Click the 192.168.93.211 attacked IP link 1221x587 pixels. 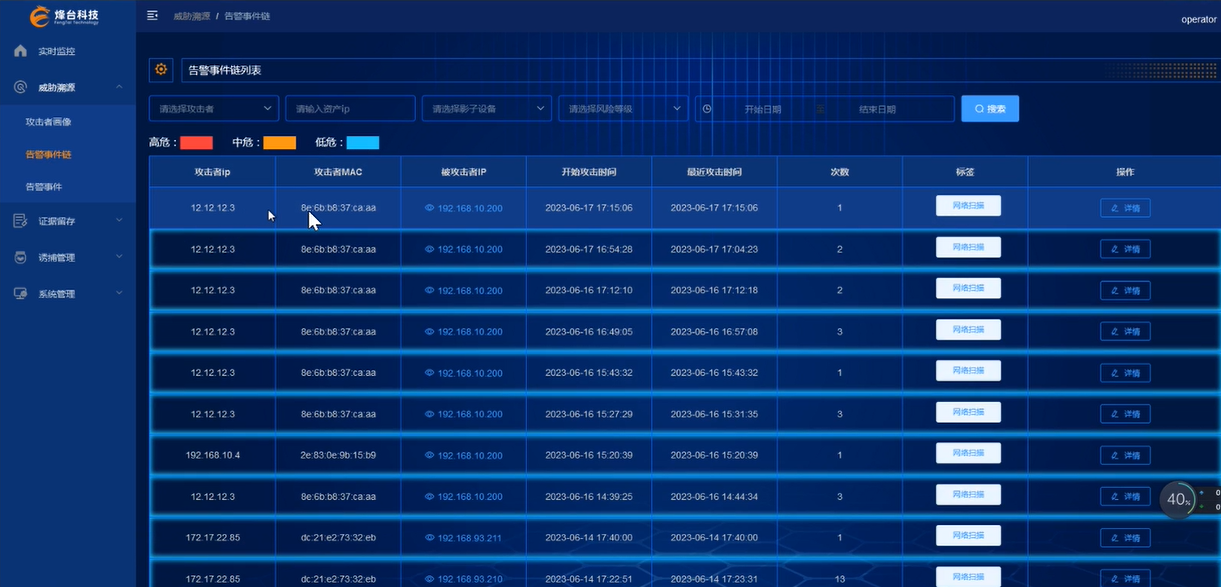click(470, 538)
